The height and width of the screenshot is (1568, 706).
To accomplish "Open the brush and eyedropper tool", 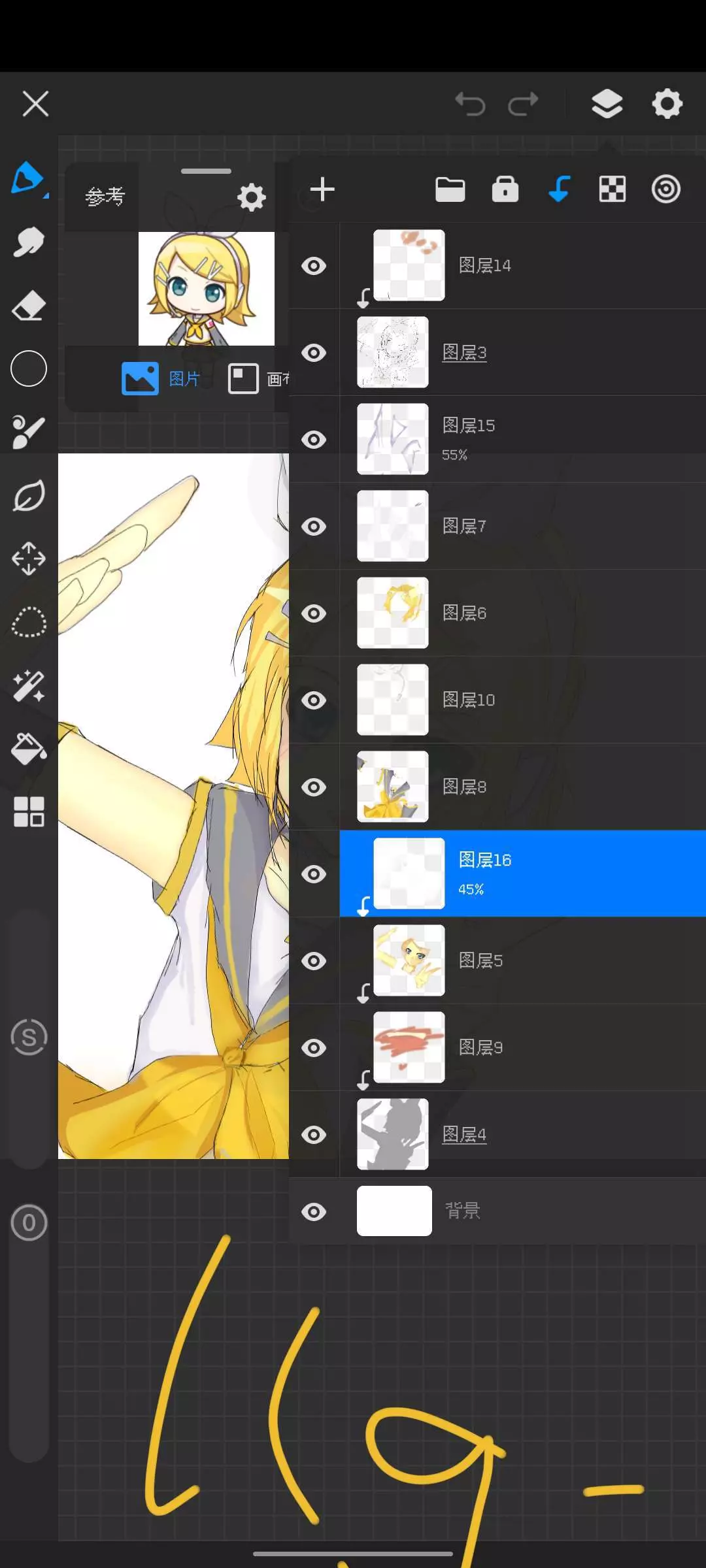I will pyautogui.click(x=29, y=432).
